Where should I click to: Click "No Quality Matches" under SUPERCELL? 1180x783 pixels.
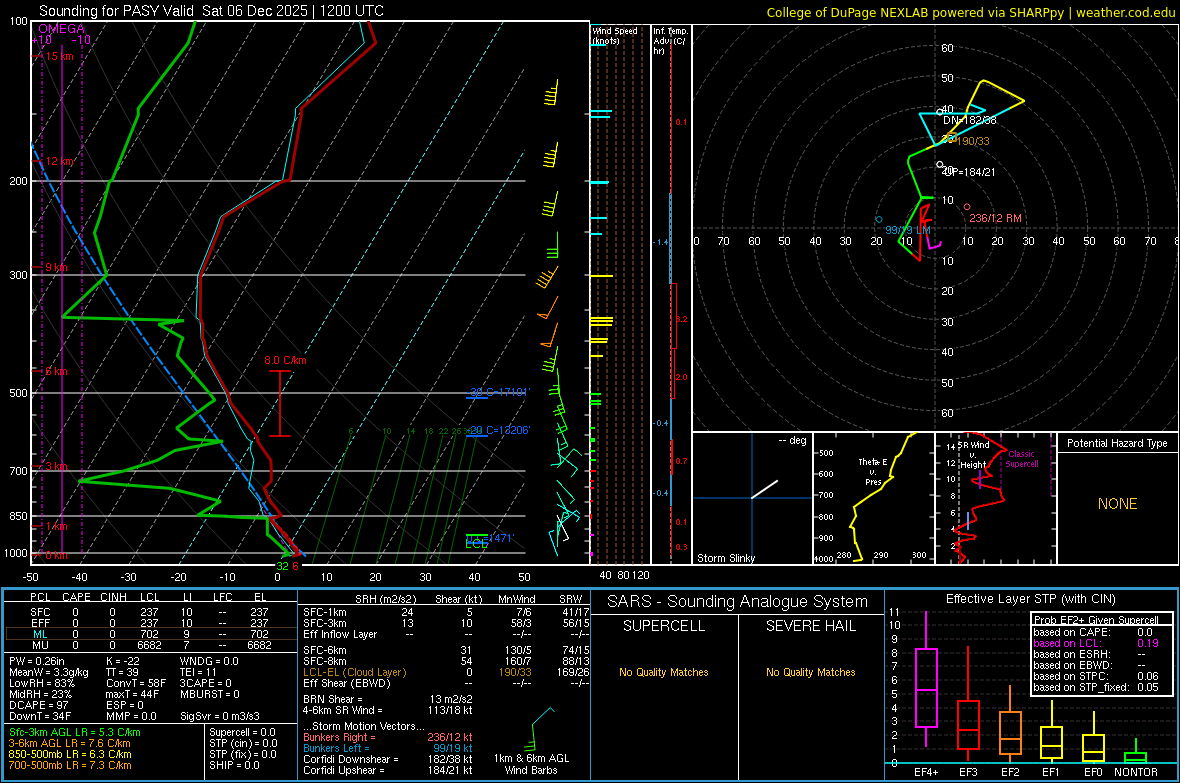[x=664, y=672]
